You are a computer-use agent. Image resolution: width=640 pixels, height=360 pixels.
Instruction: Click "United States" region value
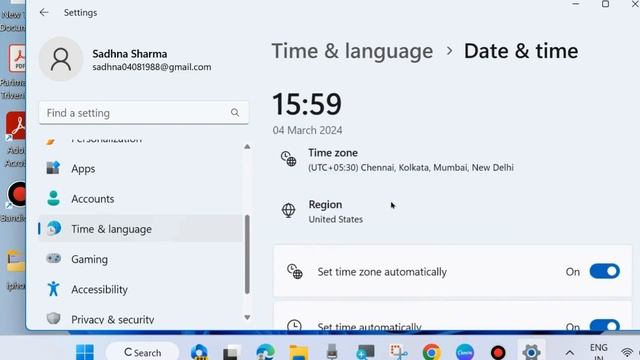(x=336, y=220)
